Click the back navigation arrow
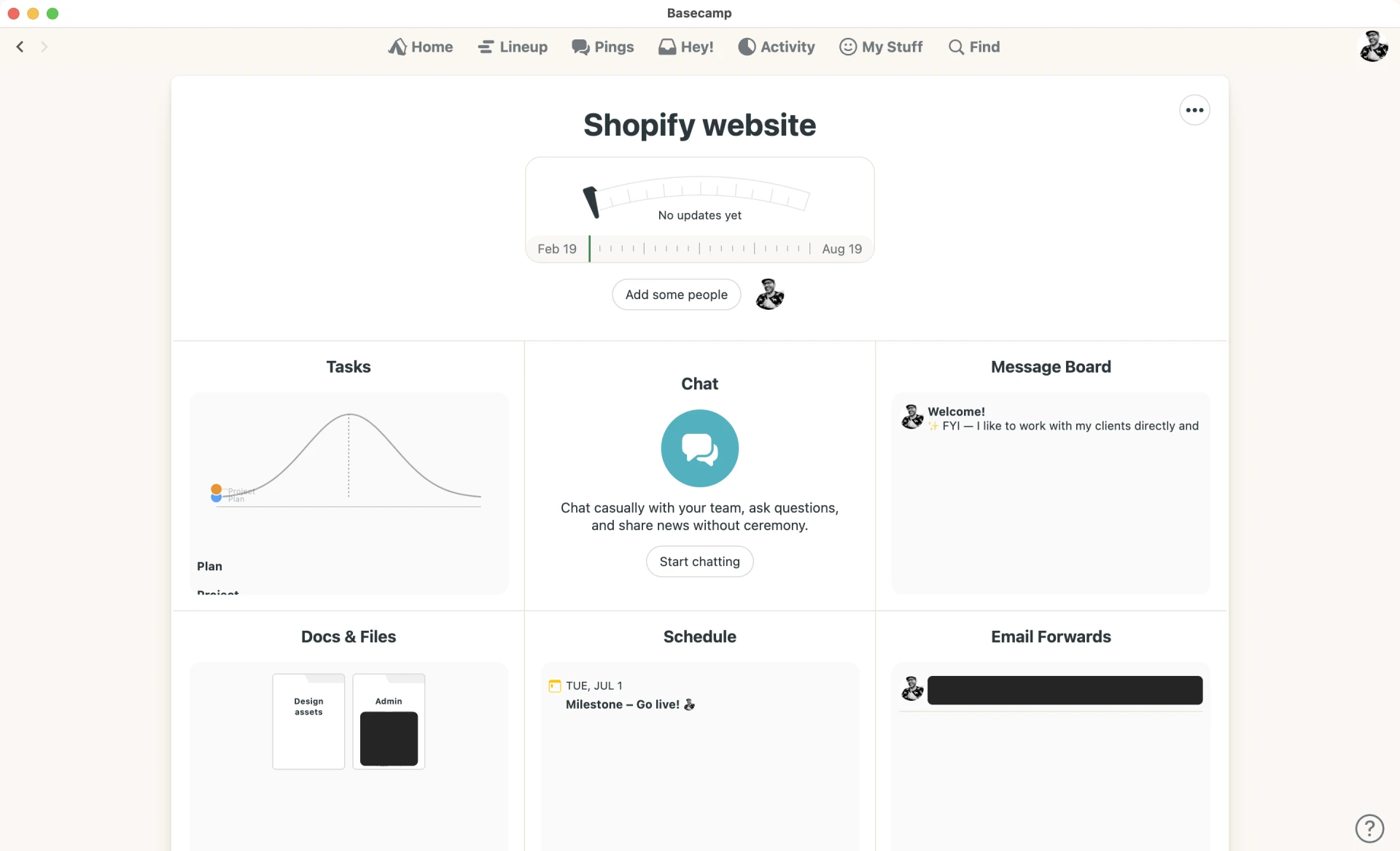The height and width of the screenshot is (851, 1400). (19, 46)
